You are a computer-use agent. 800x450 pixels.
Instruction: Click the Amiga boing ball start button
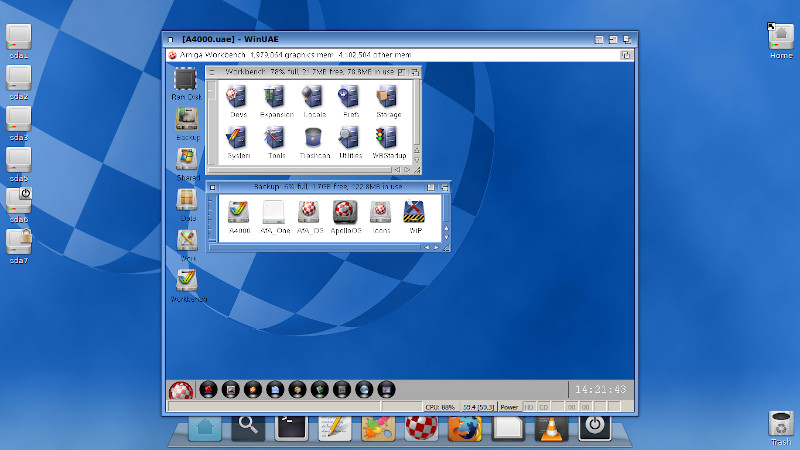pyautogui.click(x=181, y=389)
